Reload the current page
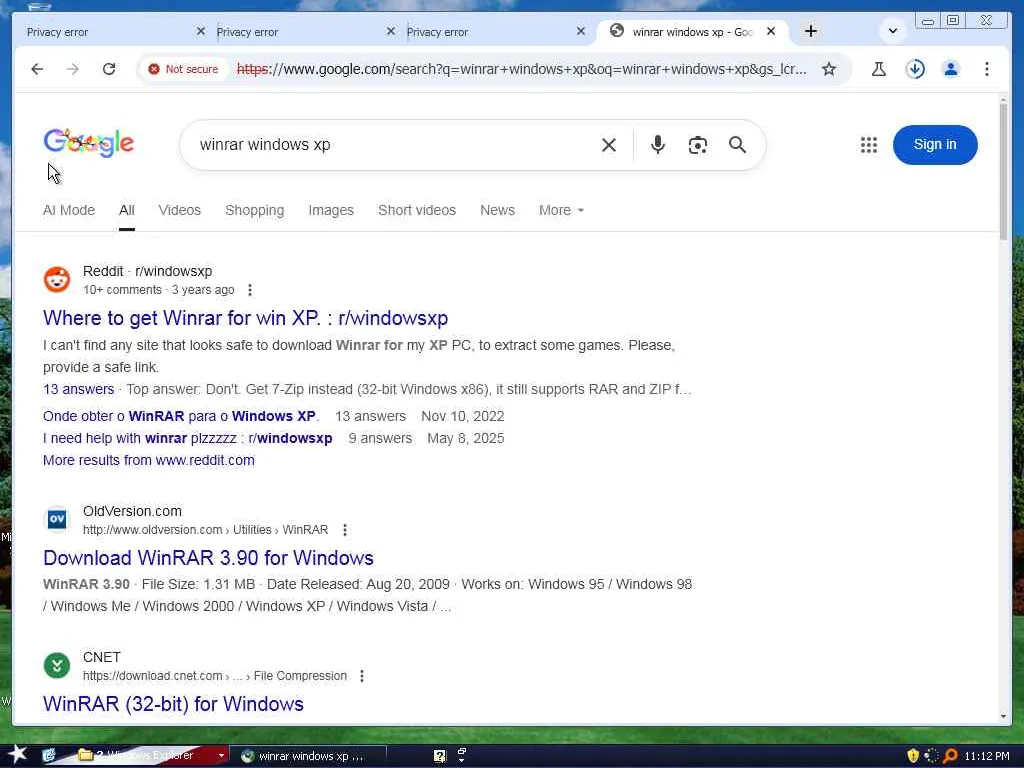Image resolution: width=1024 pixels, height=768 pixels. (x=108, y=69)
